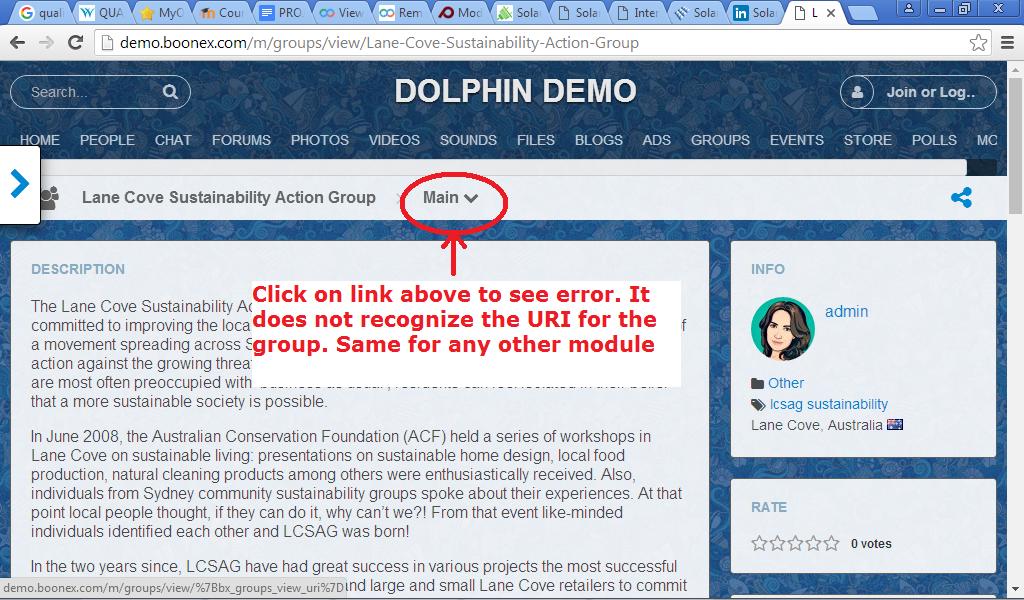
Task: Open the HOME menu item
Action: (39, 140)
